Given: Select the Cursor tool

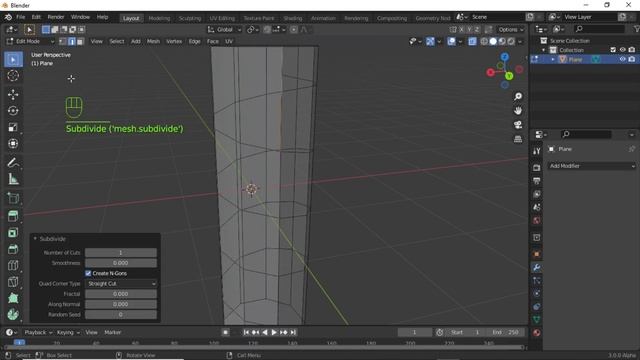Looking at the screenshot, I should [x=13, y=76].
